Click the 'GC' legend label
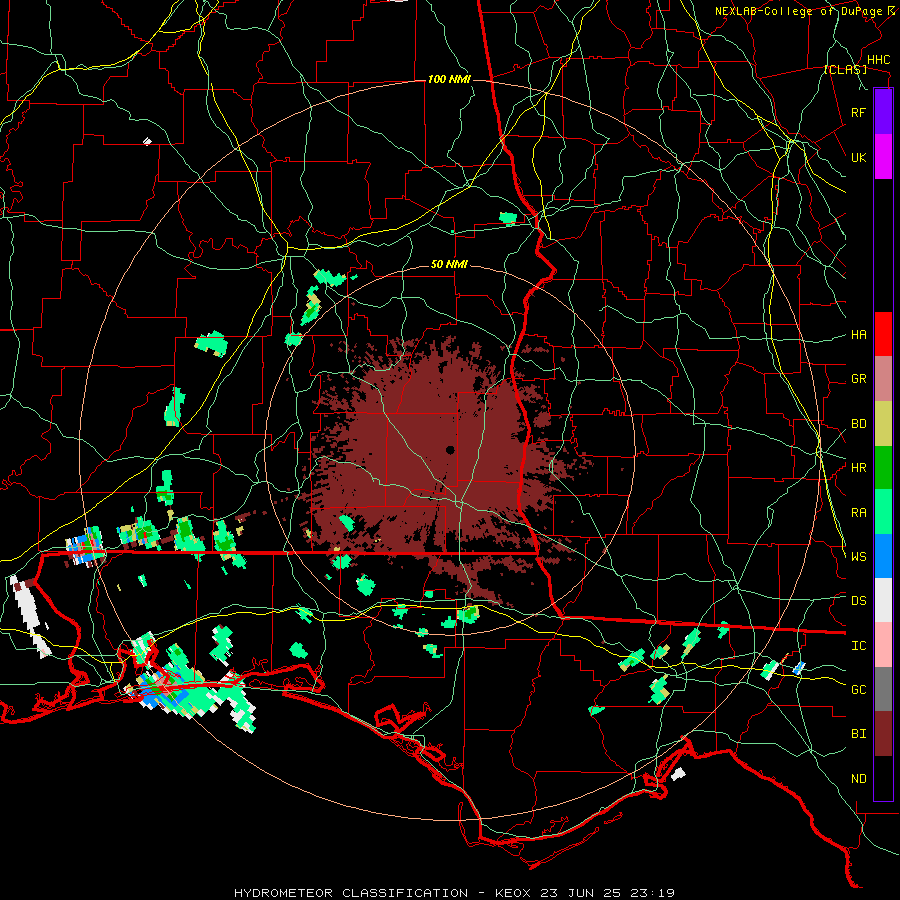This screenshot has width=900, height=900. coord(858,690)
